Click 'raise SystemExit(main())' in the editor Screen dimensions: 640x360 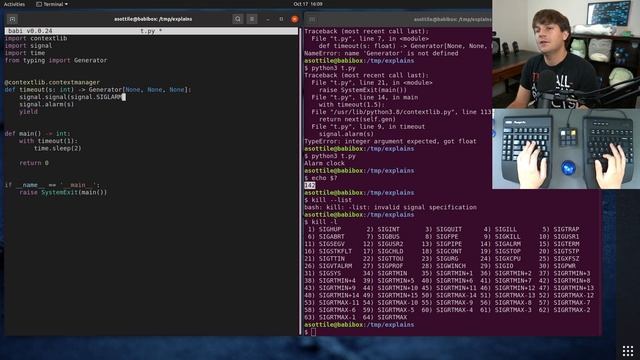[x=63, y=192]
